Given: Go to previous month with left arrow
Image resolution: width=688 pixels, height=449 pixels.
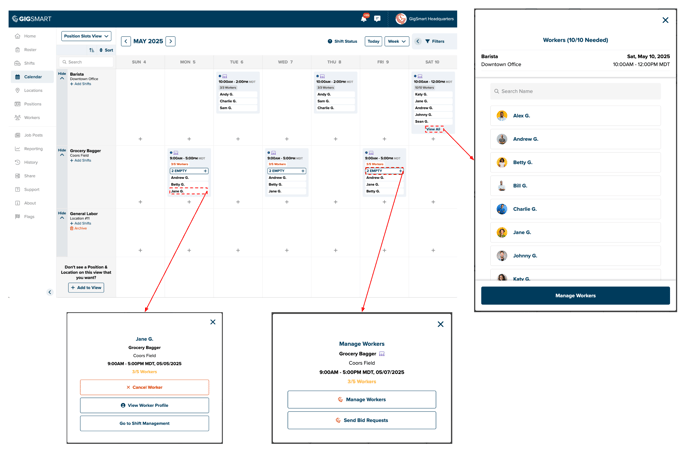Looking at the screenshot, I should [126, 41].
